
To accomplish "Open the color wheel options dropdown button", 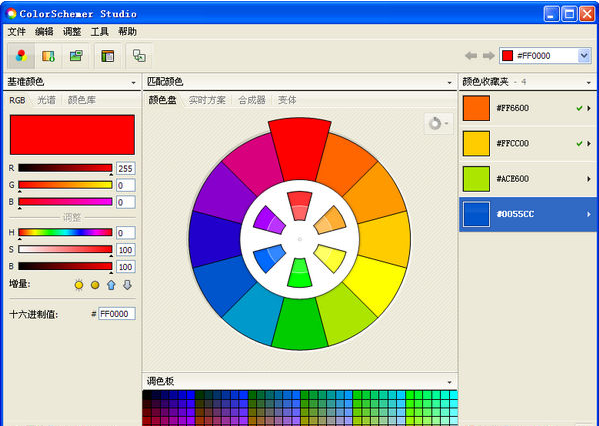I will [439, 123].
